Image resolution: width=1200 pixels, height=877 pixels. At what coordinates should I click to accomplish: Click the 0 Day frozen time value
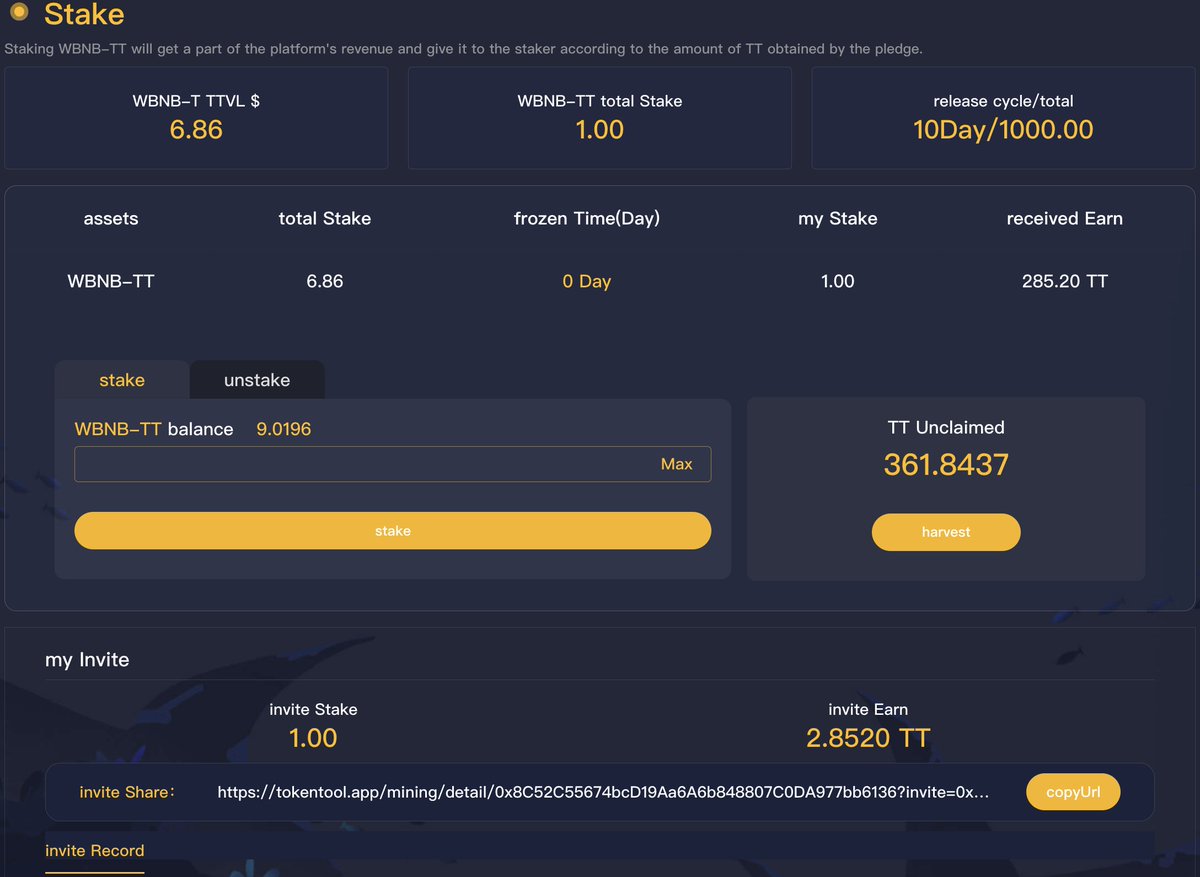click(x=587, y=281)
